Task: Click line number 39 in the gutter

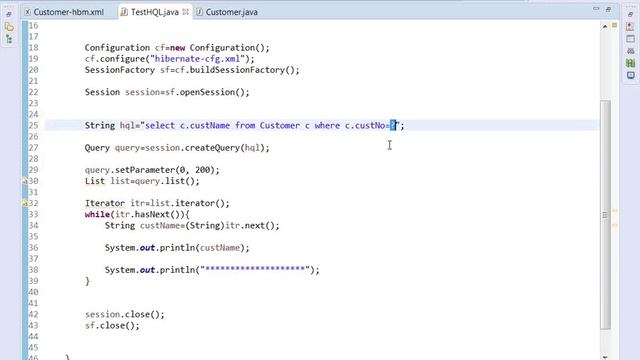Action: pos(33,281)
